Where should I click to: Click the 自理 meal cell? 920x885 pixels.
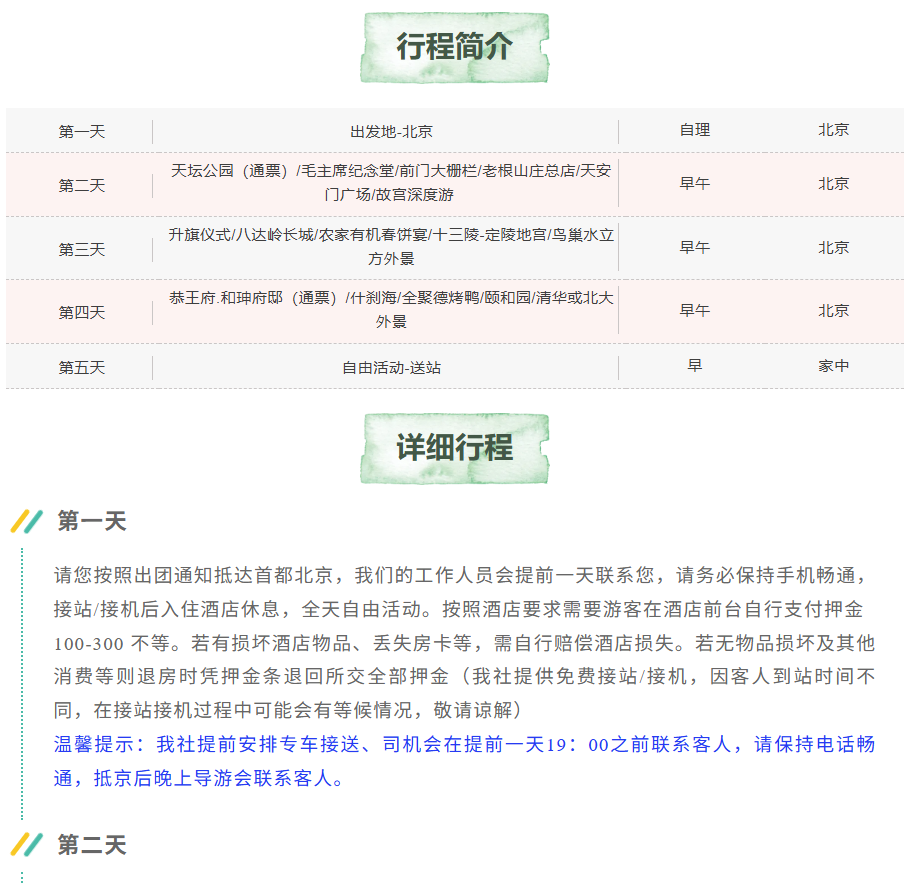pos(695,130)
